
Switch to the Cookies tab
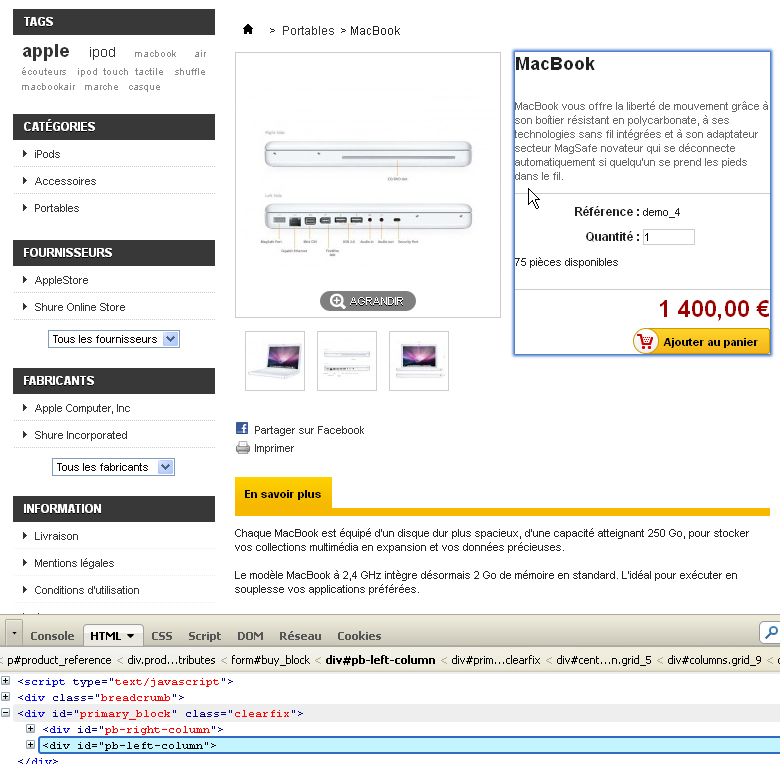(x=359, y=636)
